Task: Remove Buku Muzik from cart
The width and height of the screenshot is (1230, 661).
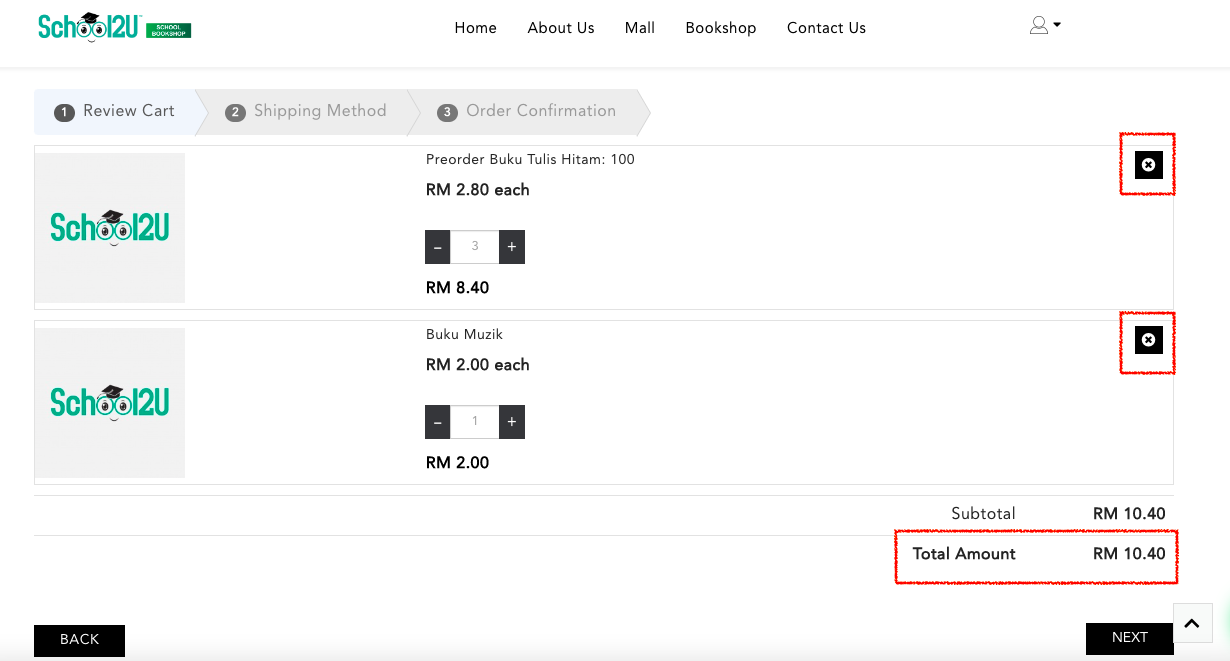Action: tap(1148, 340)
